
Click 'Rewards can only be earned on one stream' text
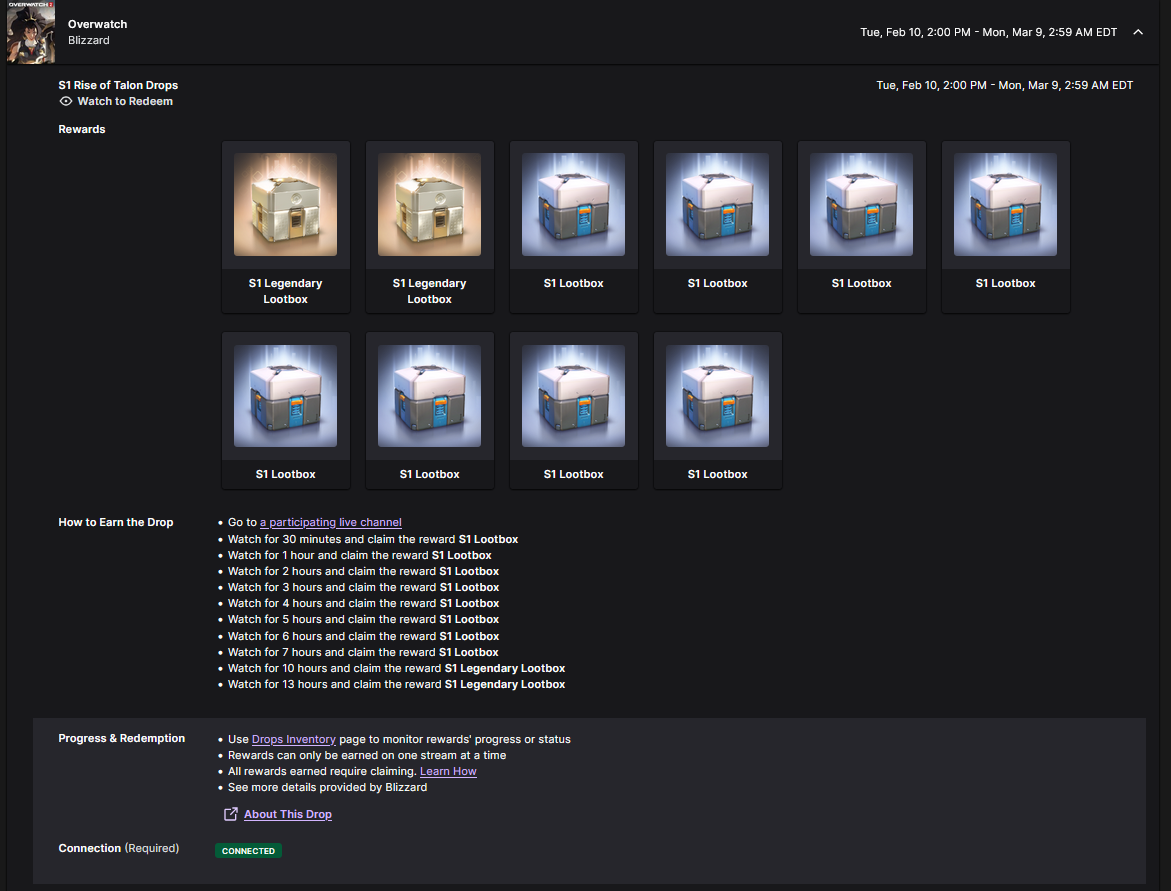click(x=367, y=755)
